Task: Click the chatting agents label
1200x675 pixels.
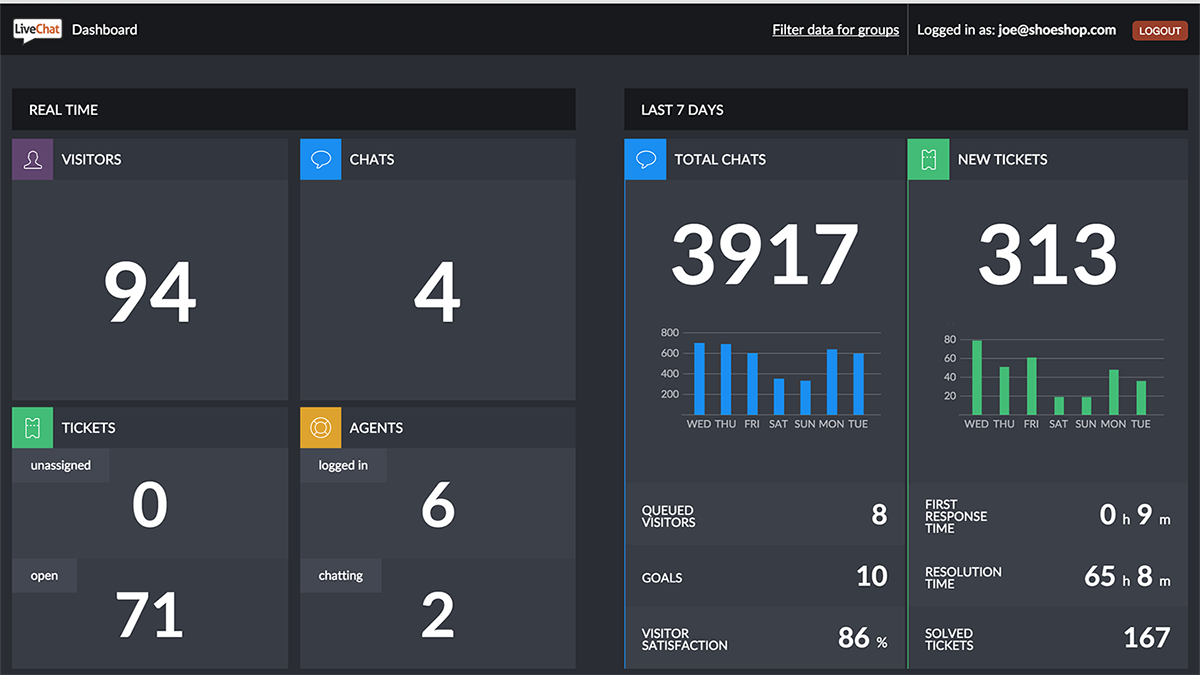Action: [x=341, y=576]
